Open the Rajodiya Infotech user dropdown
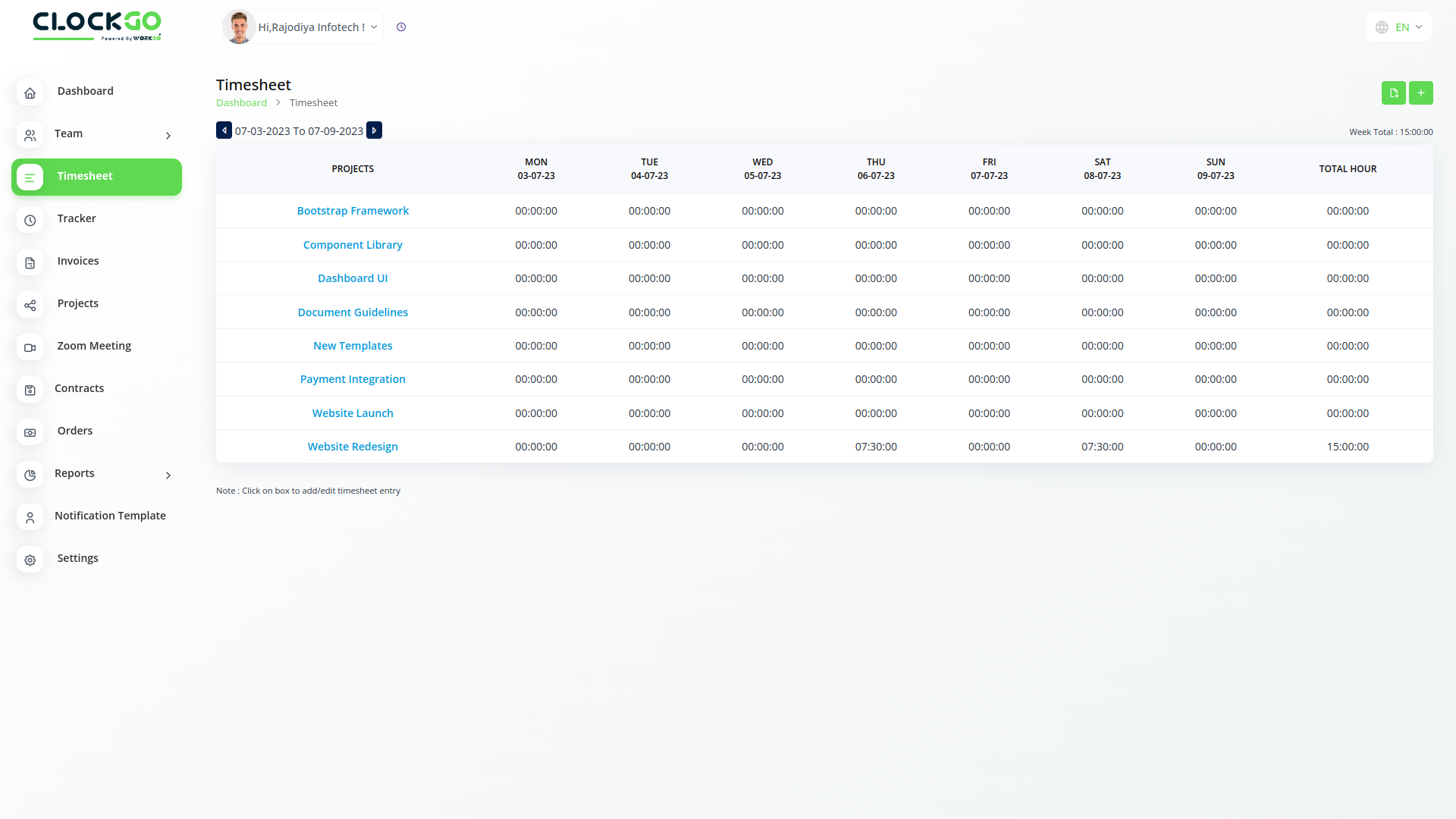Screen dimensions: 1456x819 [312, 27]
